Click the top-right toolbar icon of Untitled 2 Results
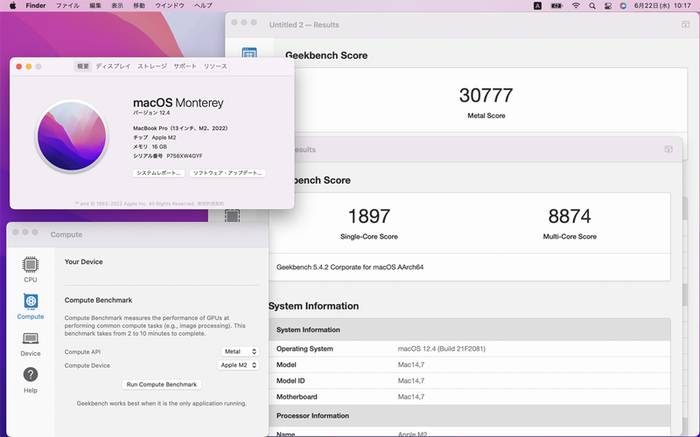The width and height of the screenshot is (700, 437). point(685,25)
